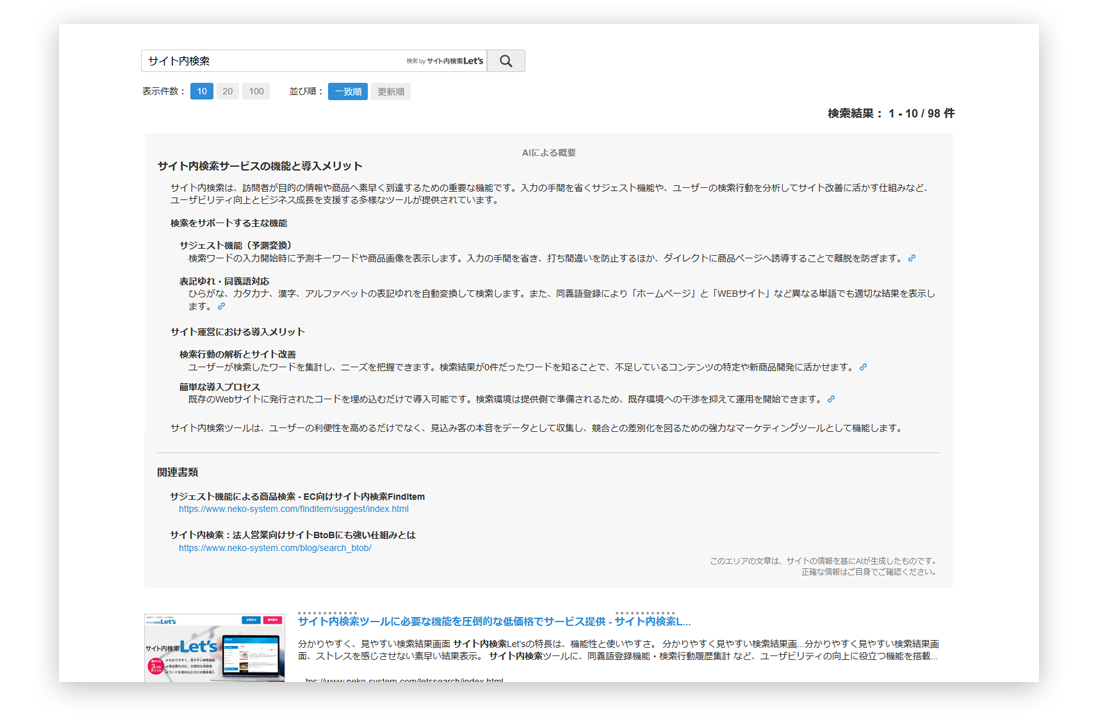Select the 一致順 sort option
The image size is (1110, 720).
[348, 91]
